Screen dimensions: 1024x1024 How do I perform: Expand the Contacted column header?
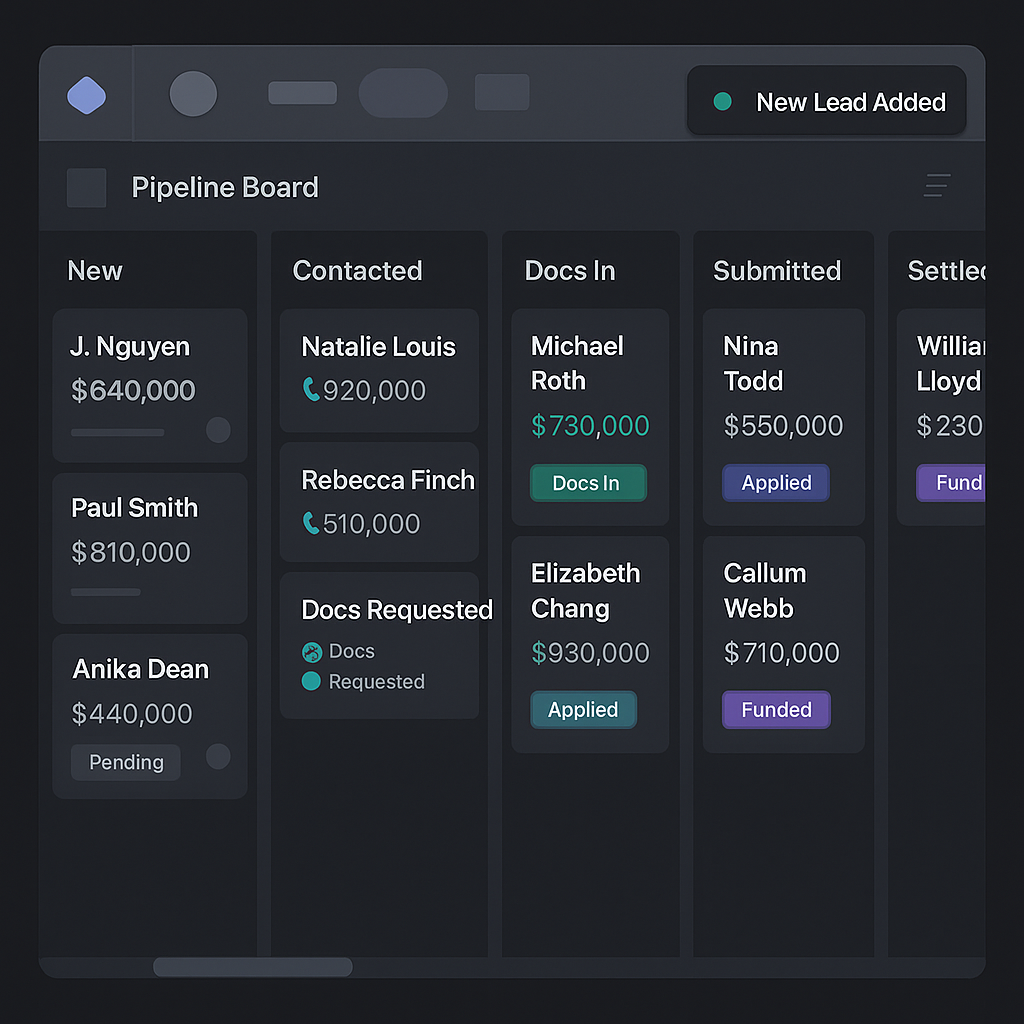coord(357,271)
